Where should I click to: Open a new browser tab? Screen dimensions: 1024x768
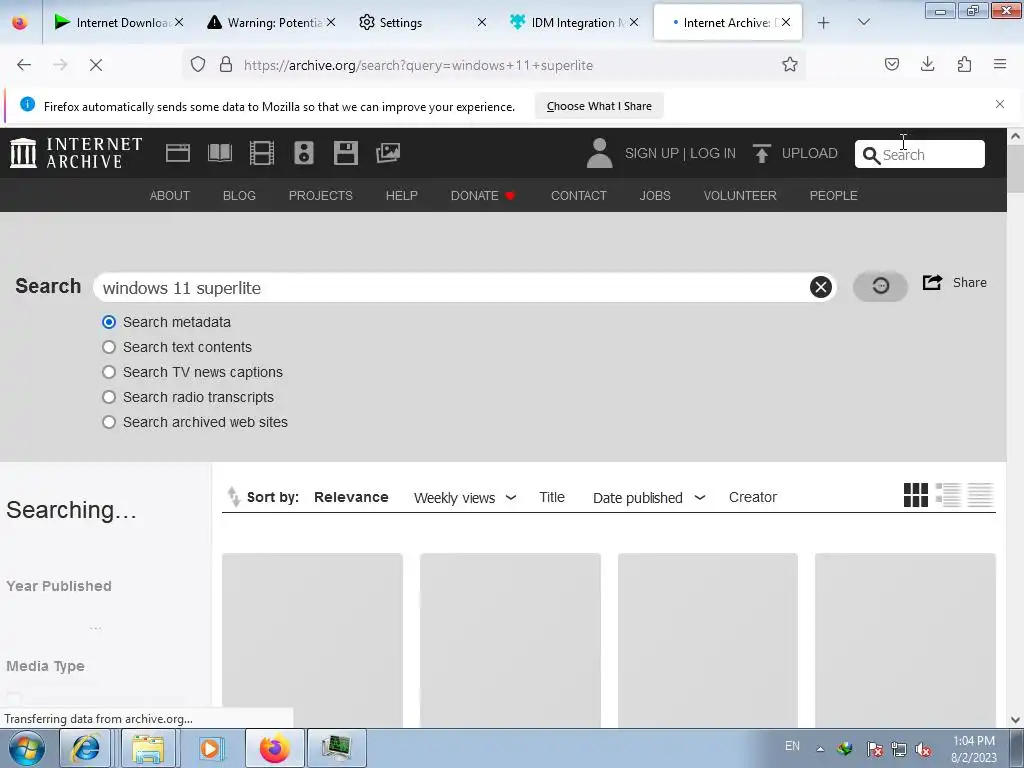click(824, 22)
